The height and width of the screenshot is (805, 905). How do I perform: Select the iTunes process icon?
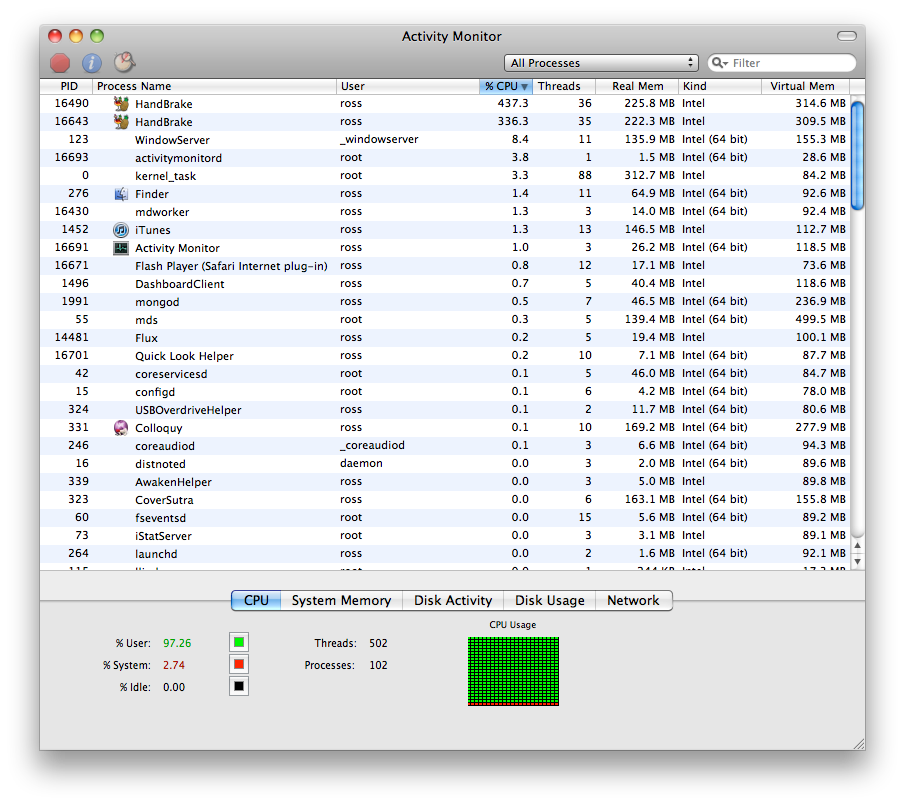pos(121,230)
